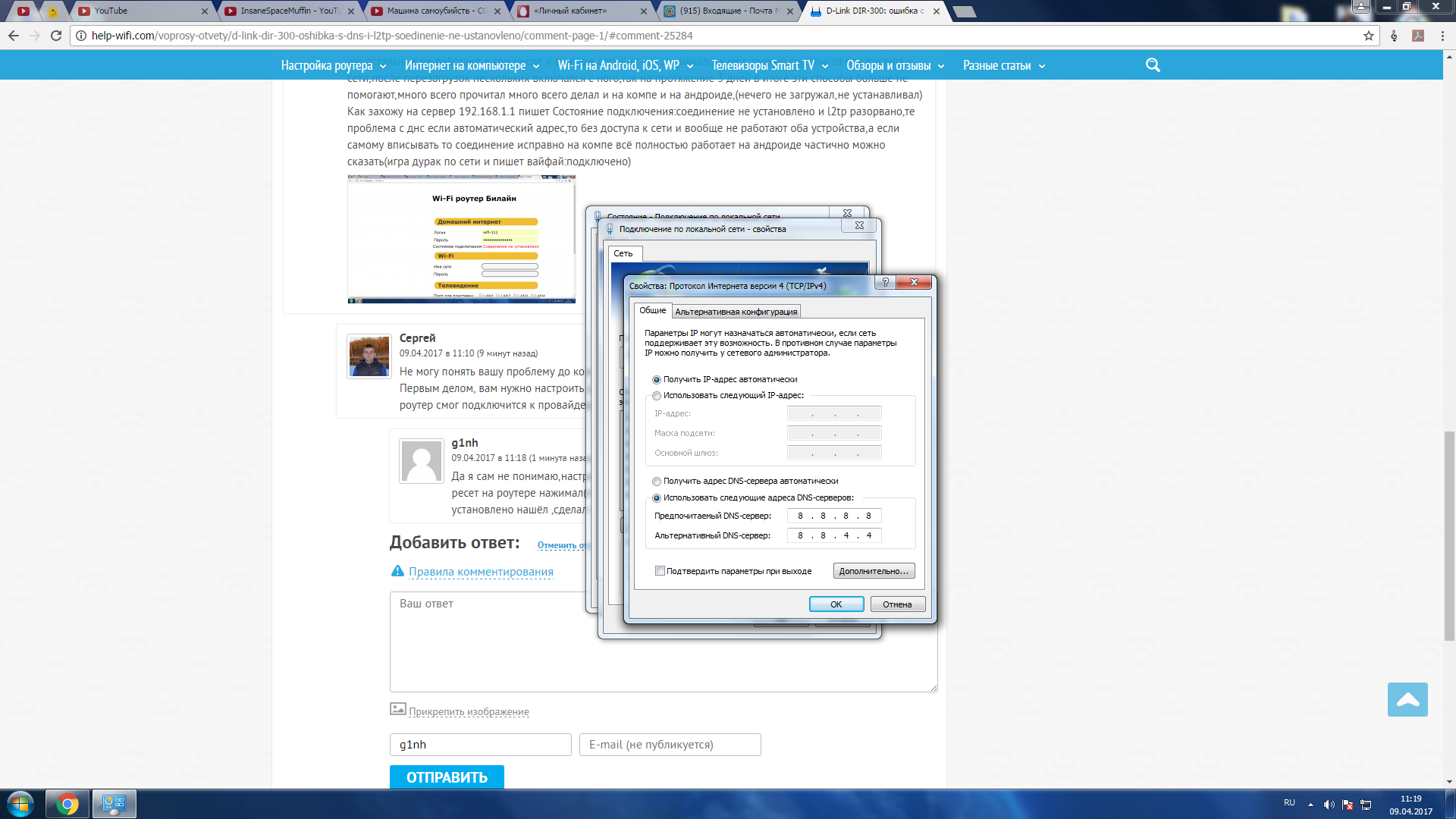Click the Chrome taskbar icon
The image size is (1456, 819).
pyautogui.click(x=67, y=804)
